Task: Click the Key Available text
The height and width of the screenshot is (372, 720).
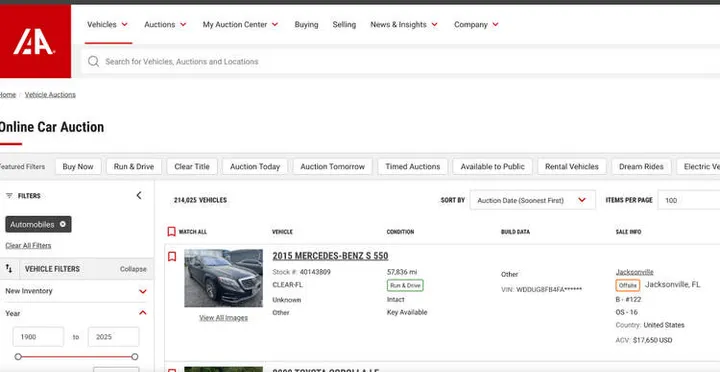Action: pos(407,312)
